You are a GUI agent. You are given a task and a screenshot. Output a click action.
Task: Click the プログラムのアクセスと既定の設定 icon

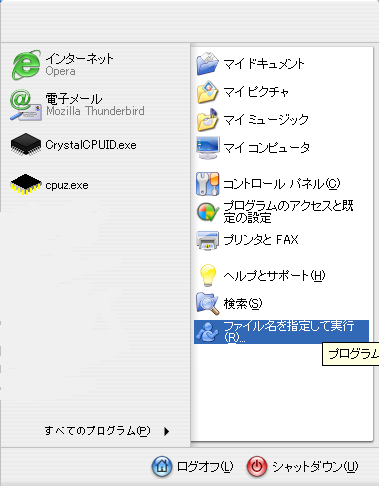coord(207,212)
